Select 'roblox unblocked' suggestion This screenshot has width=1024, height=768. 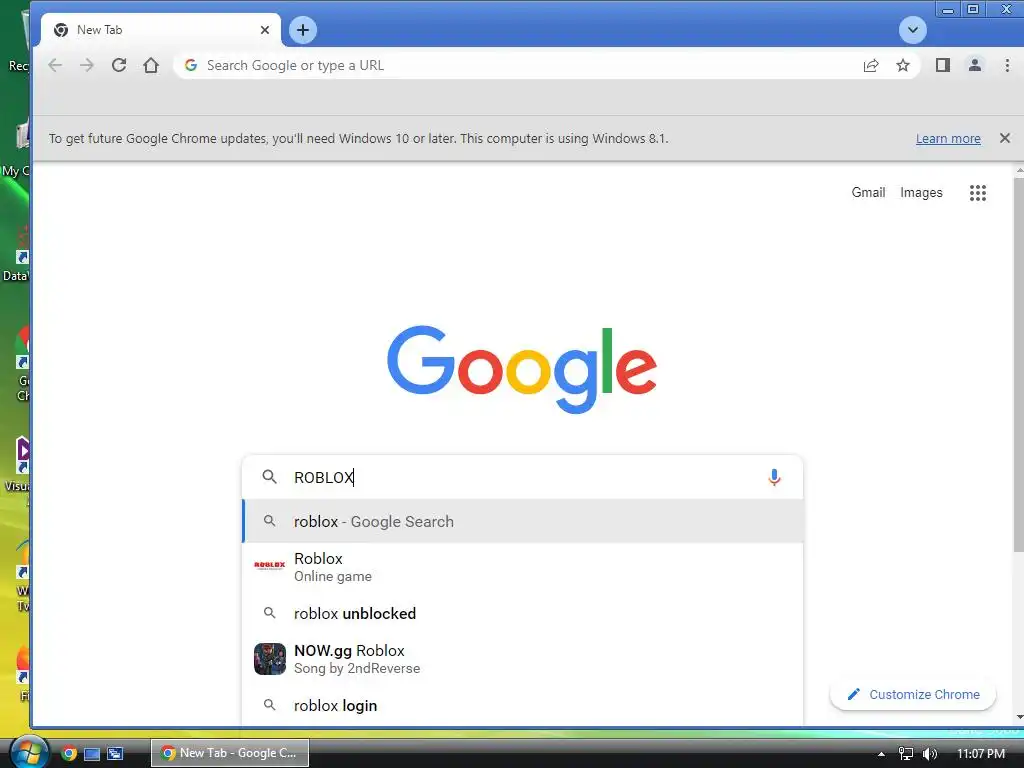point(522,613)
